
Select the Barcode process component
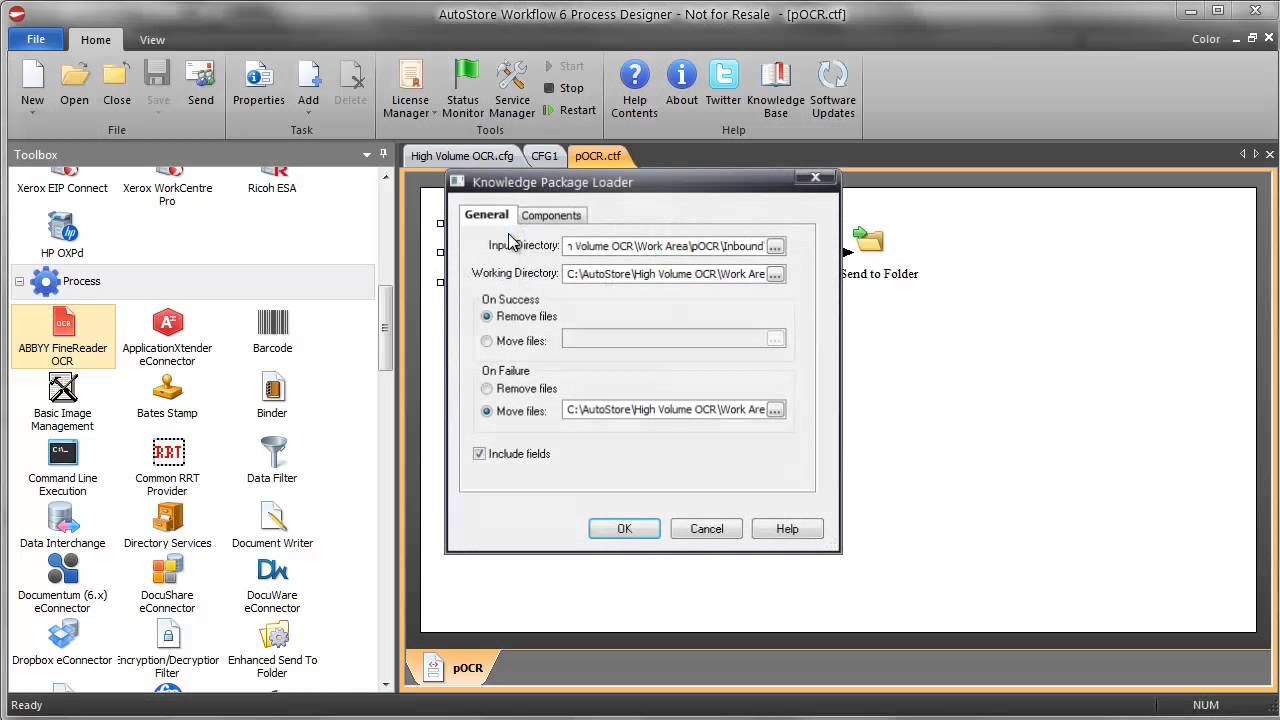(x=272, y=331)
